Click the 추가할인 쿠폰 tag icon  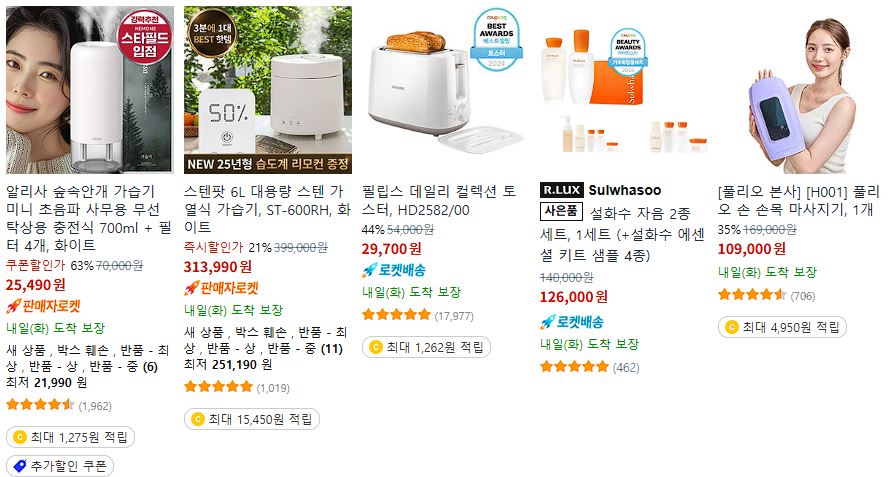click(x=20, y=465)
